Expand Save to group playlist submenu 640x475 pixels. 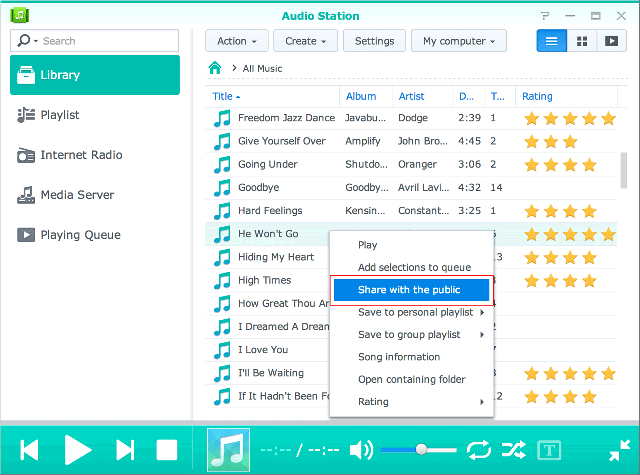(411, 335)
